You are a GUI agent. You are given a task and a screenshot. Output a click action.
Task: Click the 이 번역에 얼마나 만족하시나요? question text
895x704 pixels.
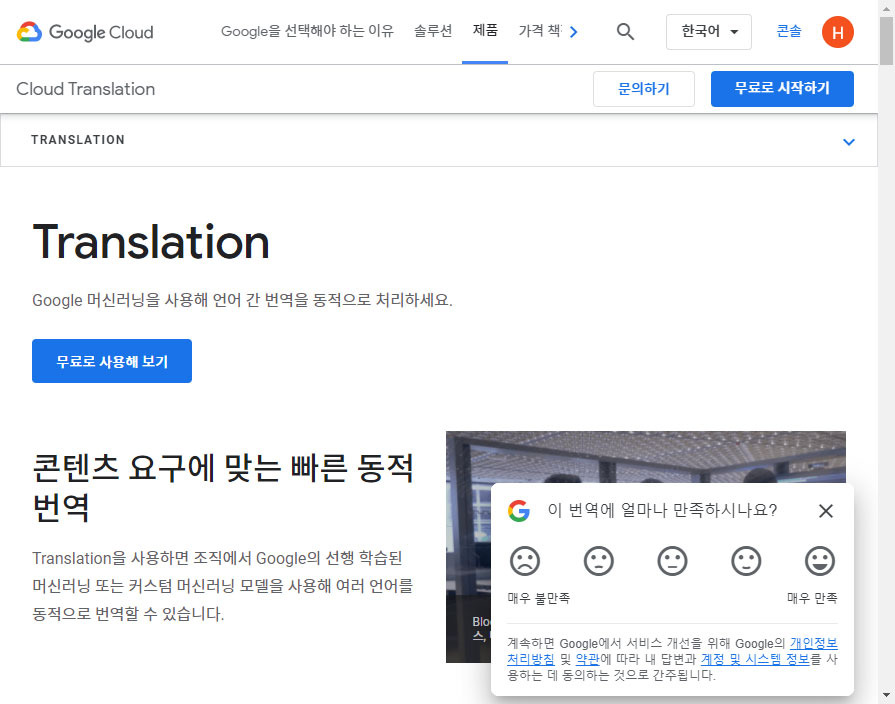662,510
